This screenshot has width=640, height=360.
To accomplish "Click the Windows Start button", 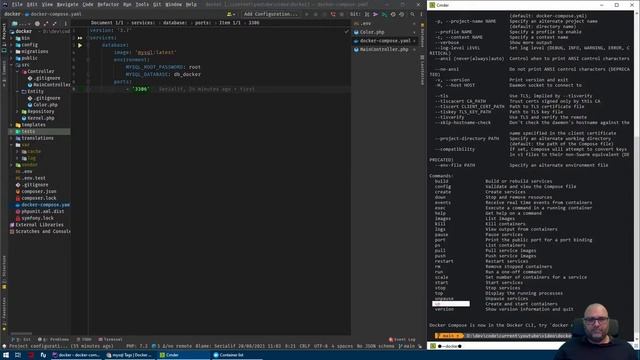I will coord(6,355).
